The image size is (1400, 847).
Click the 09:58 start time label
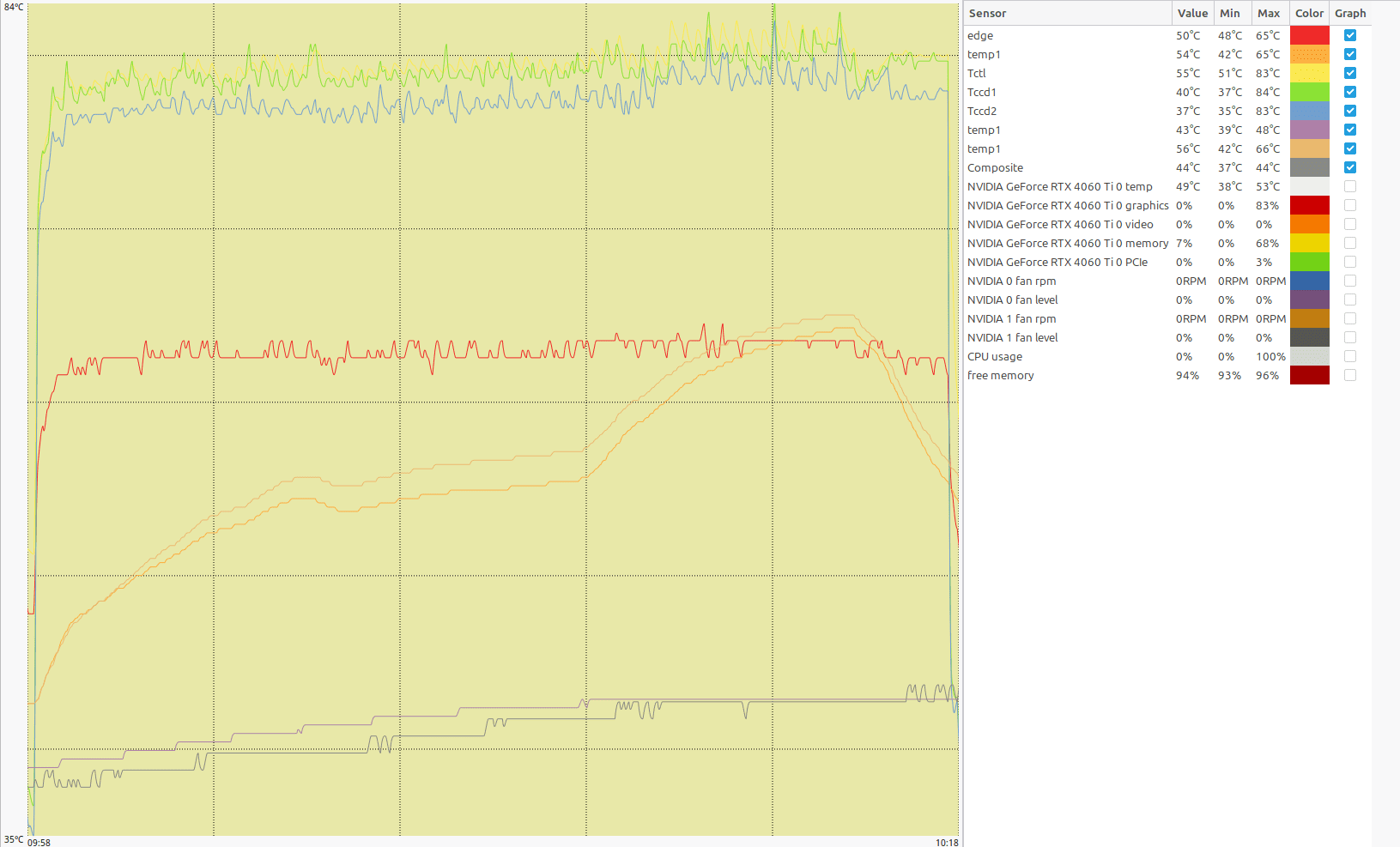click(39, 843)
